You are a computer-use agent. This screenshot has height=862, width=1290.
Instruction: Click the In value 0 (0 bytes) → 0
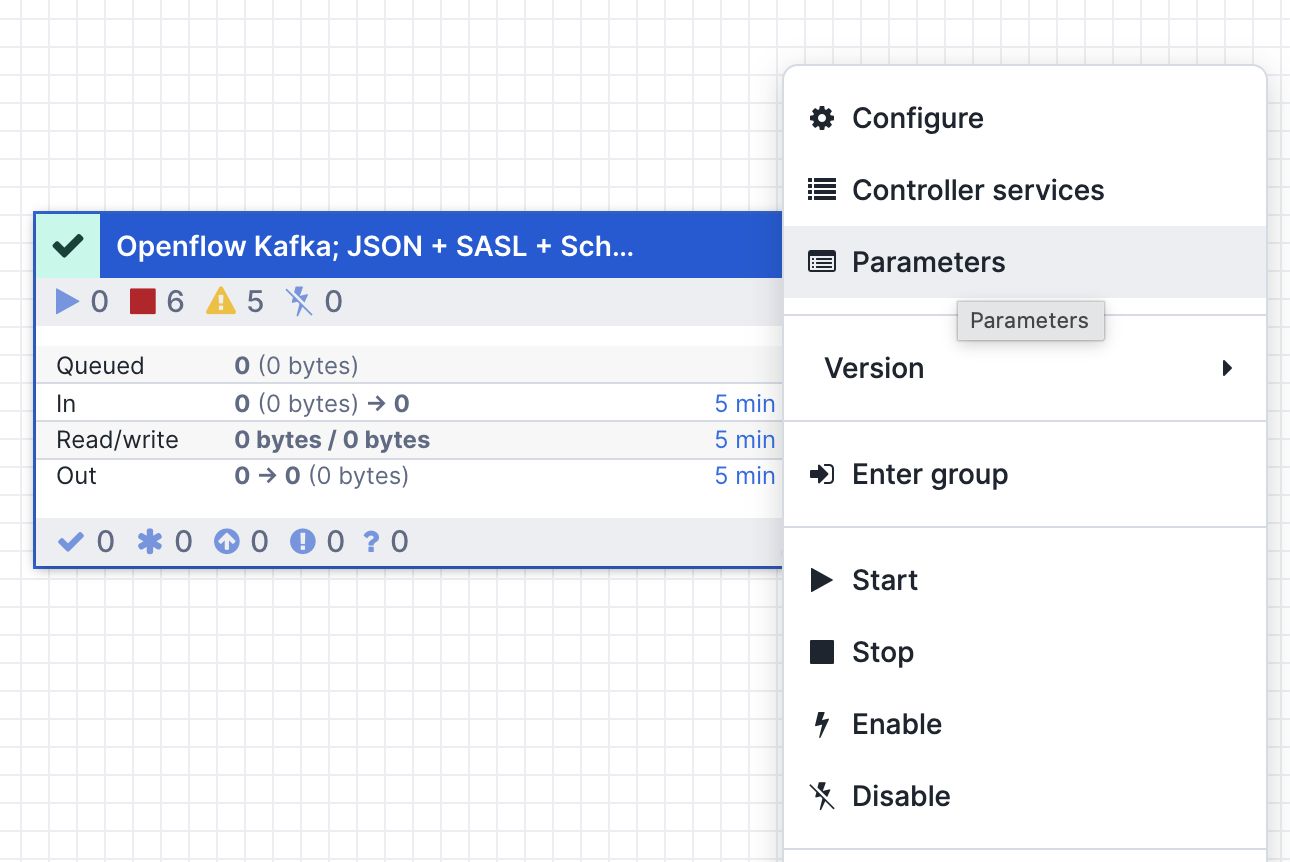(322, 404)
